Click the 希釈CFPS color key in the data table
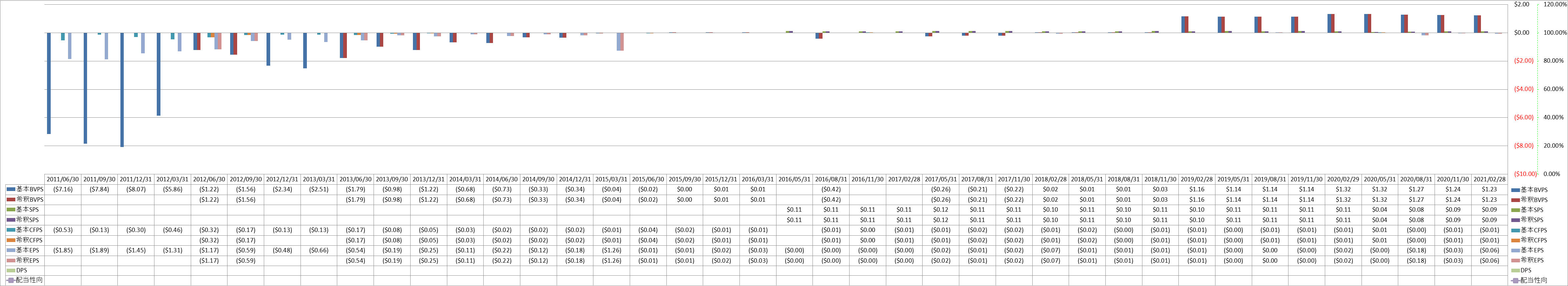 [x=12, y=240]
